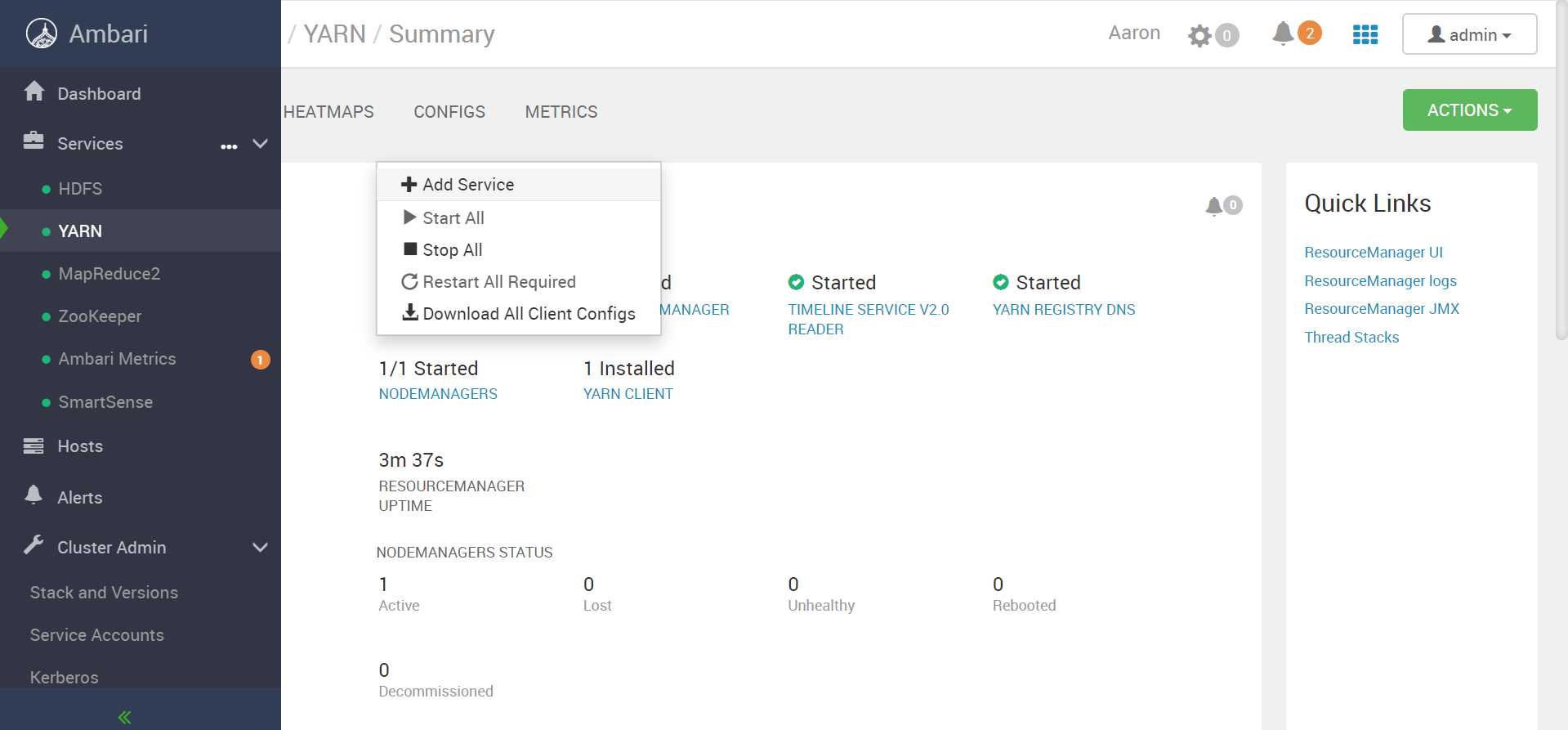The image size is (1568, 730).
Task: Click the summary panel alert bell
Action: [1214, 206]
